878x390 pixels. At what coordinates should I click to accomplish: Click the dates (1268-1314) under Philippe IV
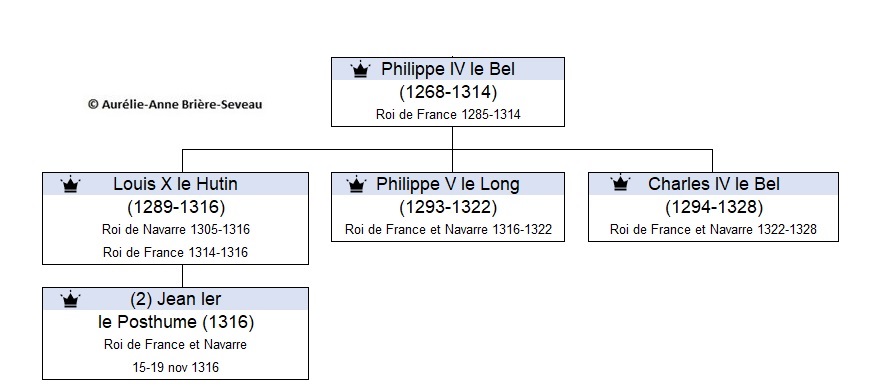(448, 92)
